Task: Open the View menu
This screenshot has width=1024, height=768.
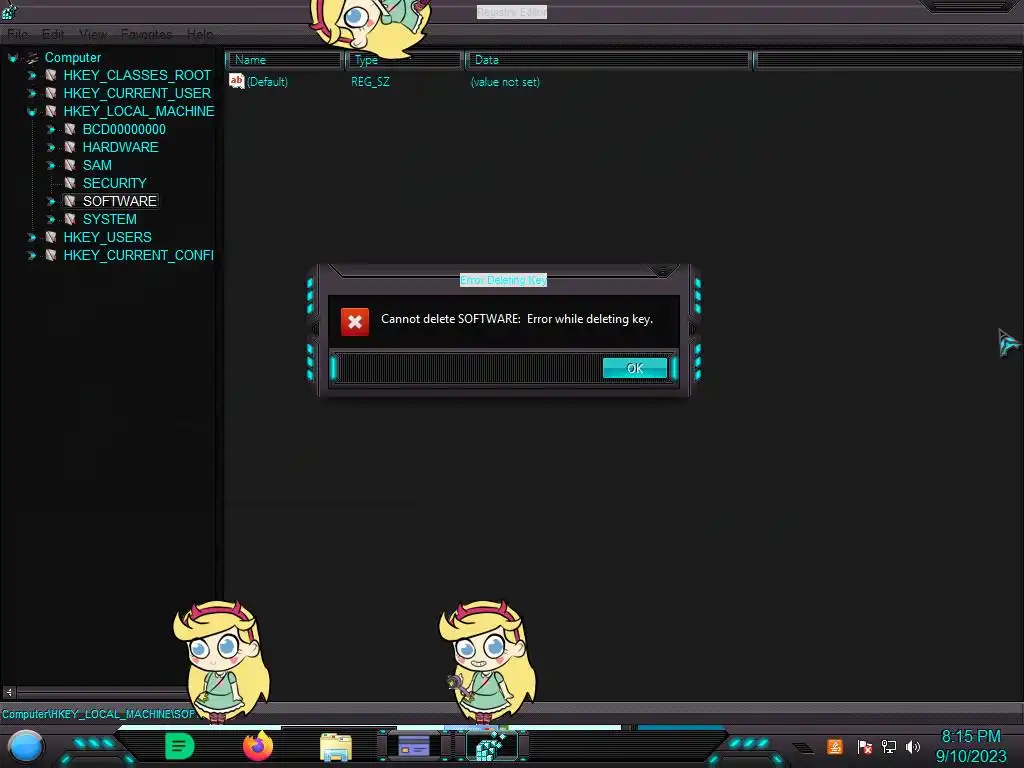Action: tap(93, 34)
